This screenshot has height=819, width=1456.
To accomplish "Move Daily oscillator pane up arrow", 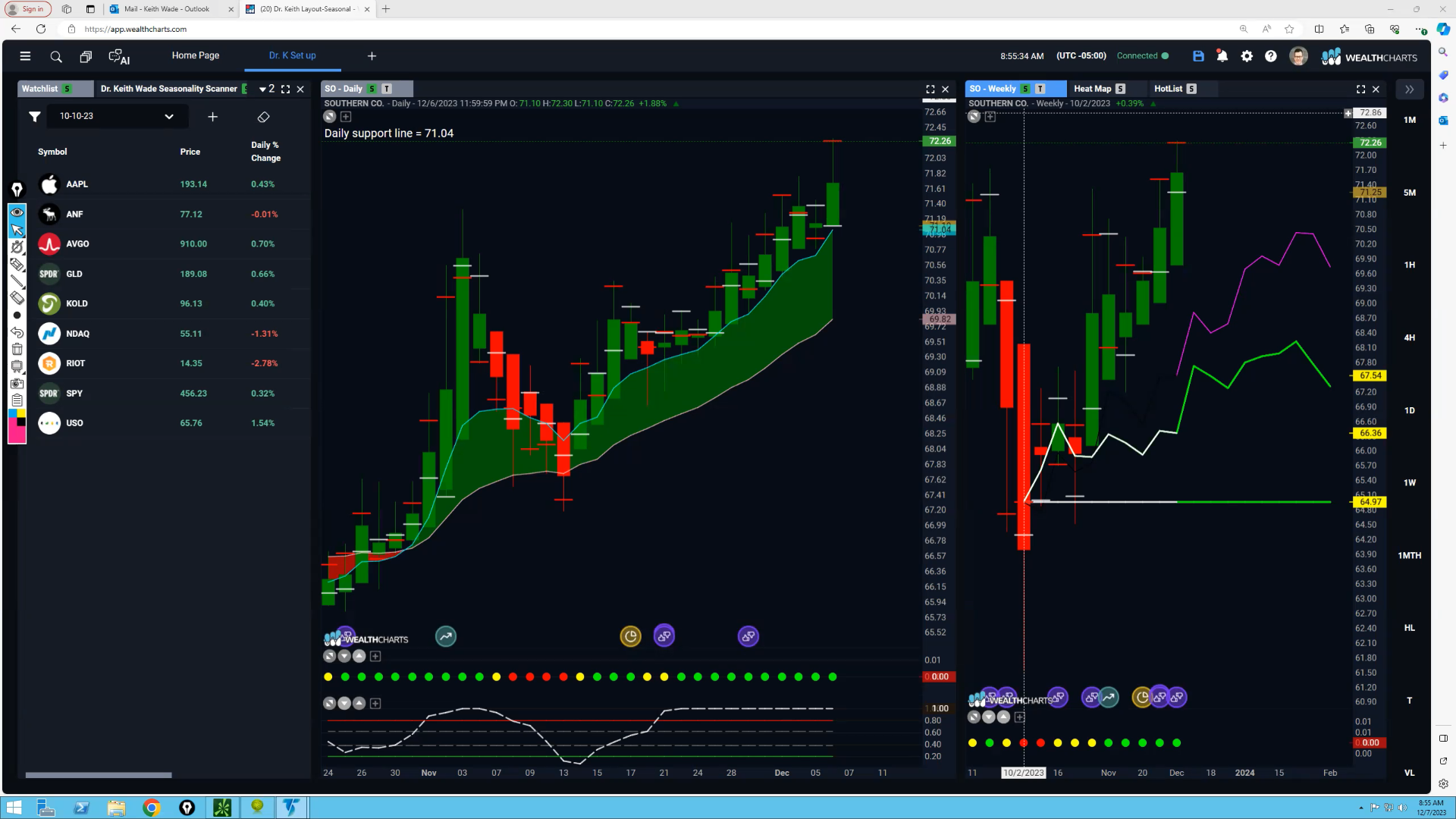I will tap(359, 704).
